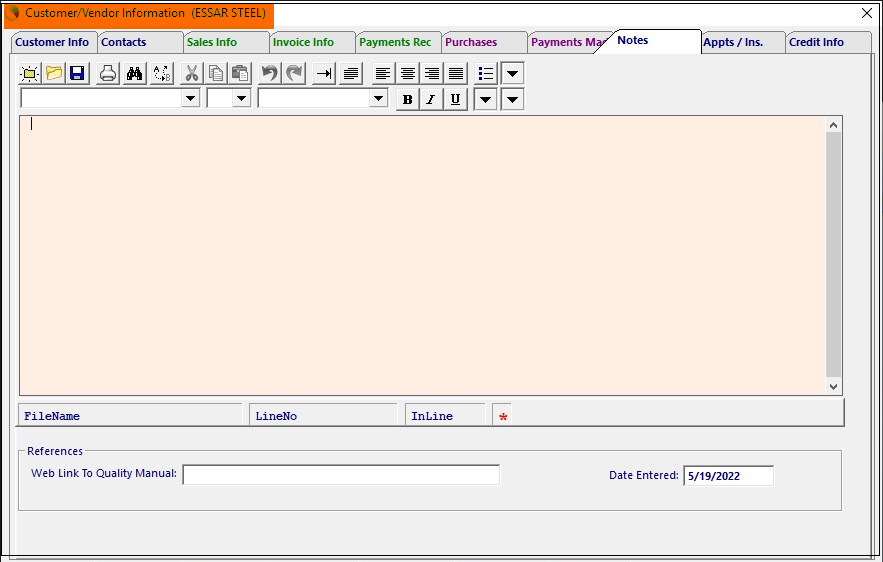Toggle bulleted list formatting
Image resolution: width=883 pixels, height=562 pixels.
pyautogui.click(x=485, y=73)
